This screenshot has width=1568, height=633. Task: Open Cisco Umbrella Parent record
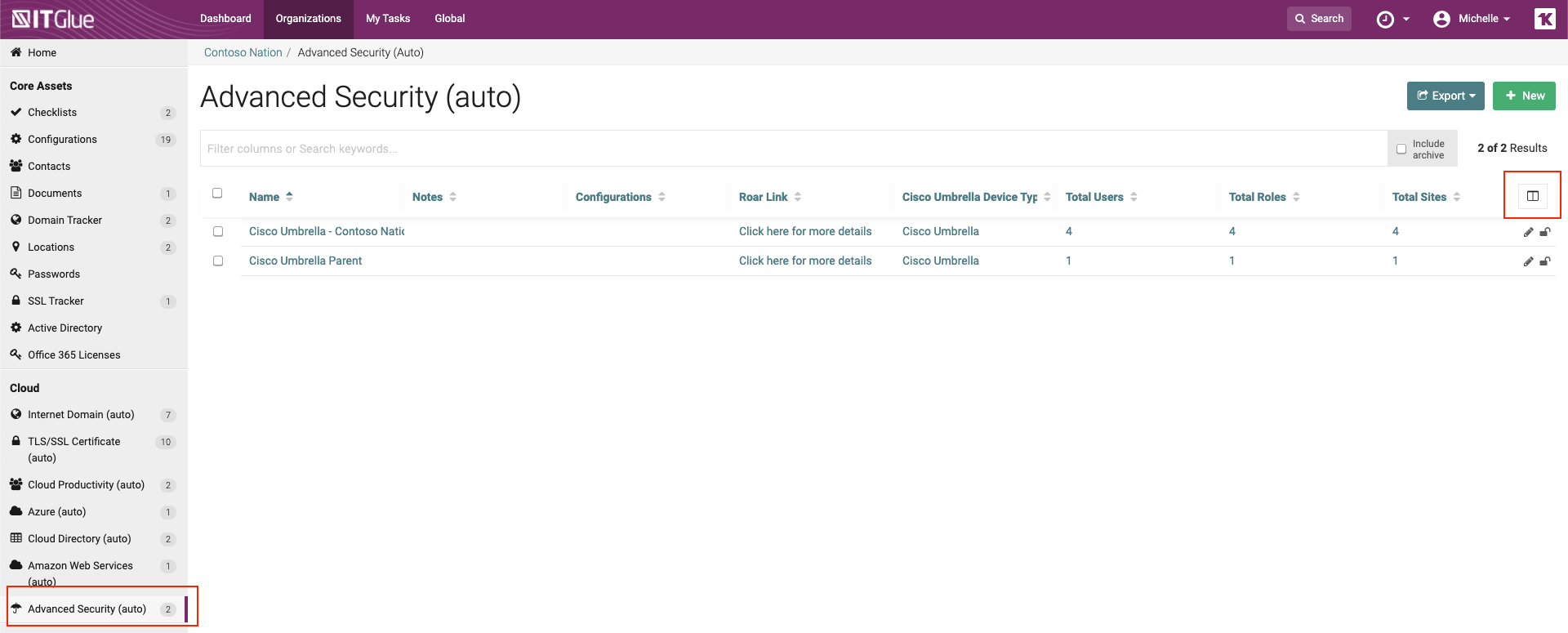(305, 261)
